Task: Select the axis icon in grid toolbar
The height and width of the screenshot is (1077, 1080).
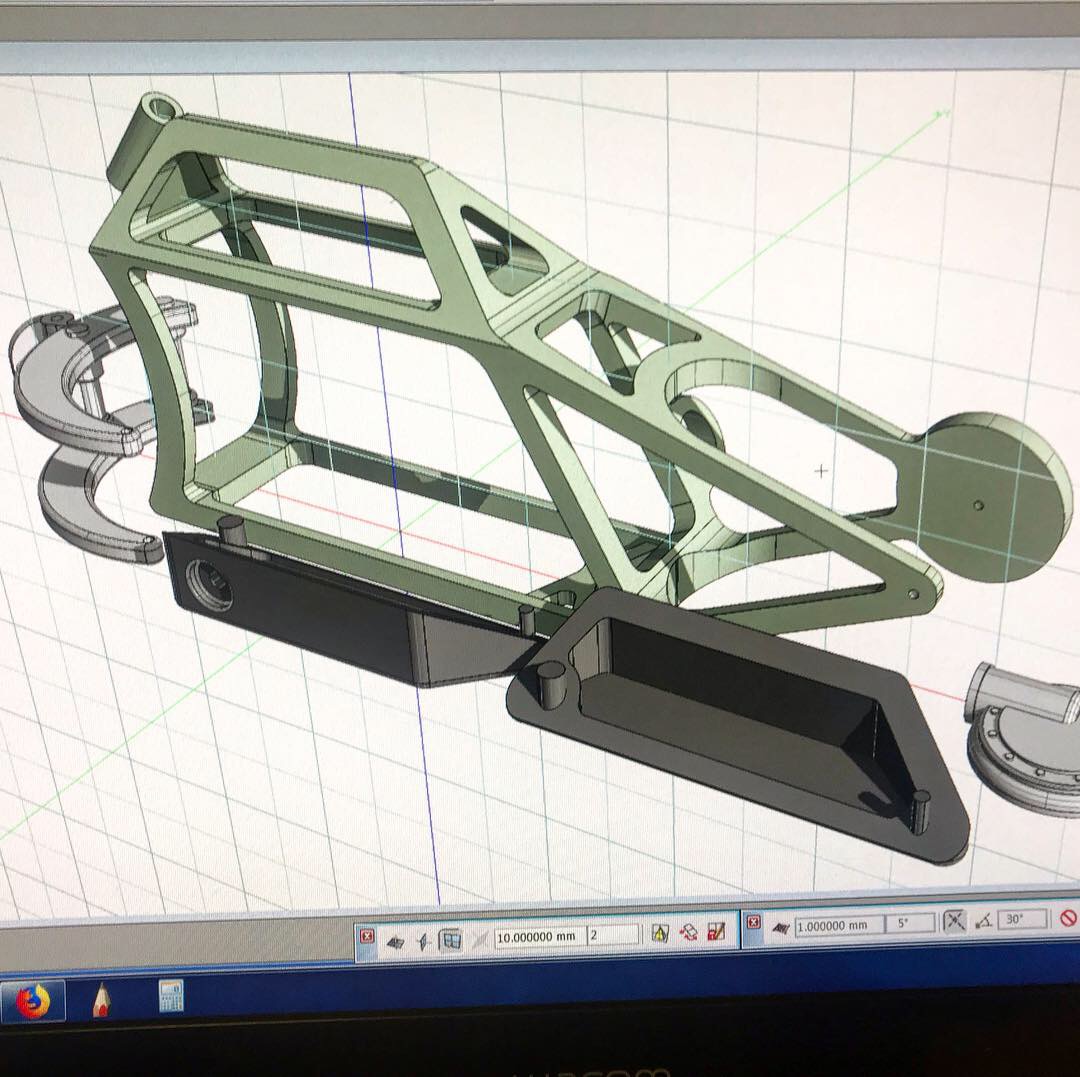Action: tap(424, 938)
